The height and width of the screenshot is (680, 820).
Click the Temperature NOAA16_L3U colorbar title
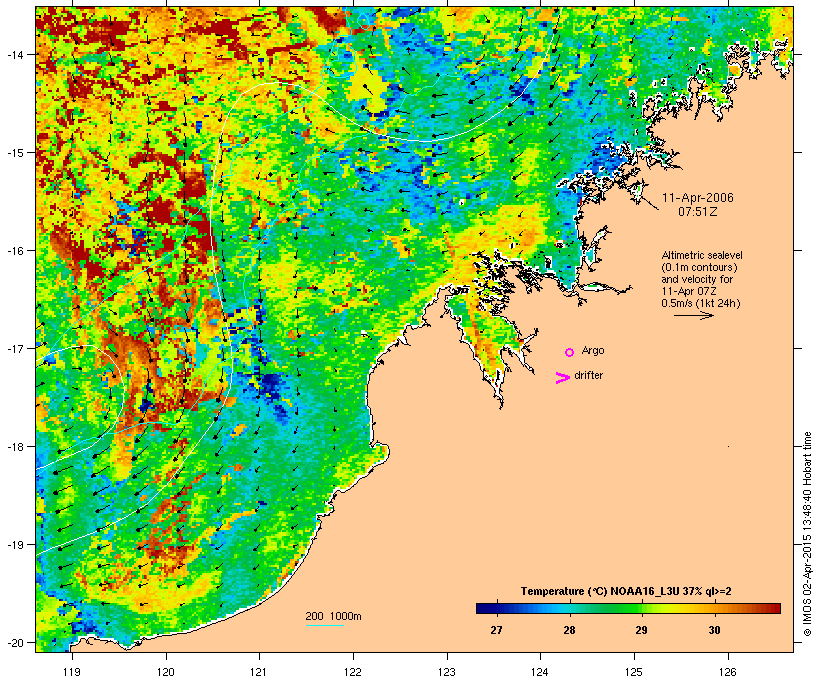626,591
